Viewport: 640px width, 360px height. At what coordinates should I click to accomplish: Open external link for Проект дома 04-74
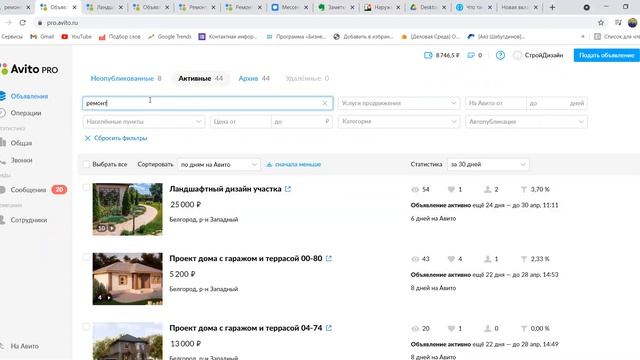(329, 328)
